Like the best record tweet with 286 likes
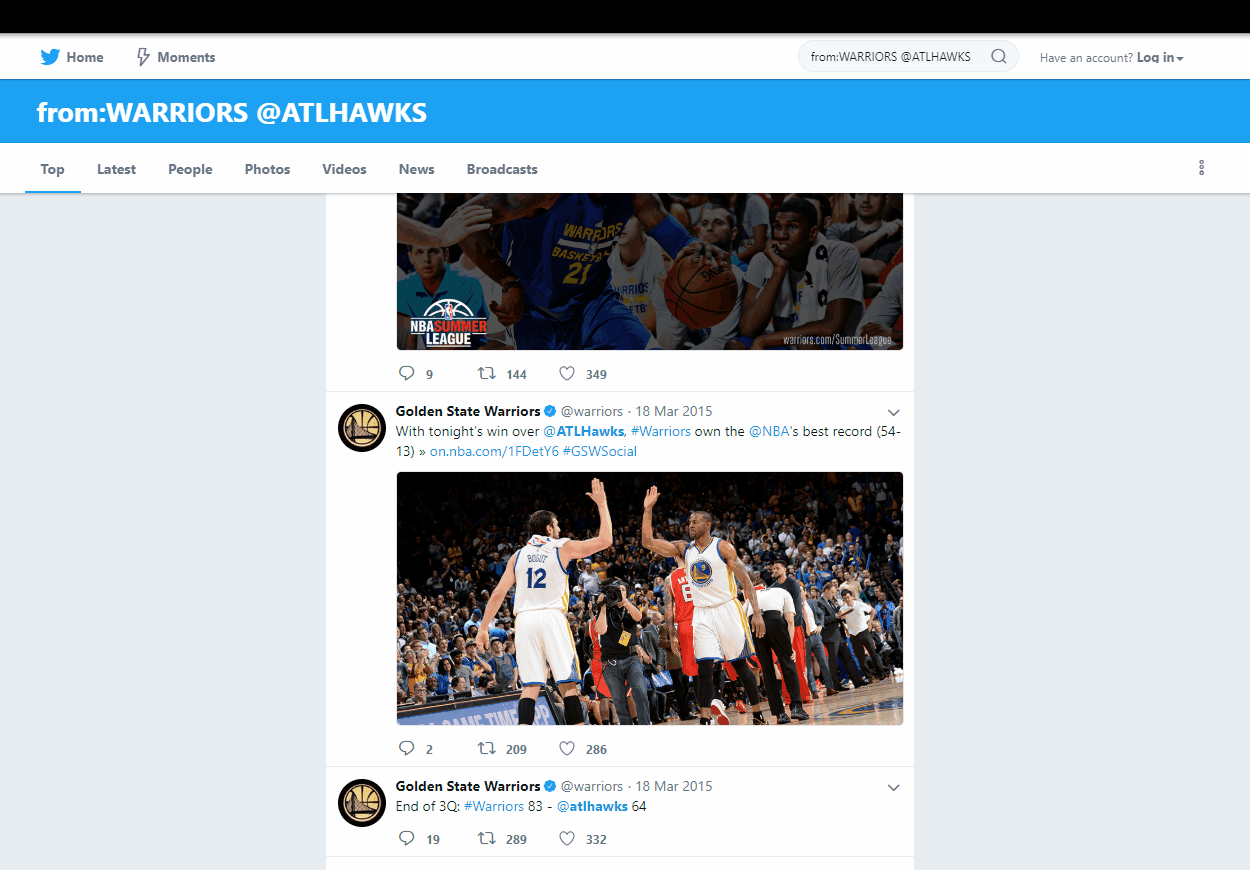 (567, 748)
